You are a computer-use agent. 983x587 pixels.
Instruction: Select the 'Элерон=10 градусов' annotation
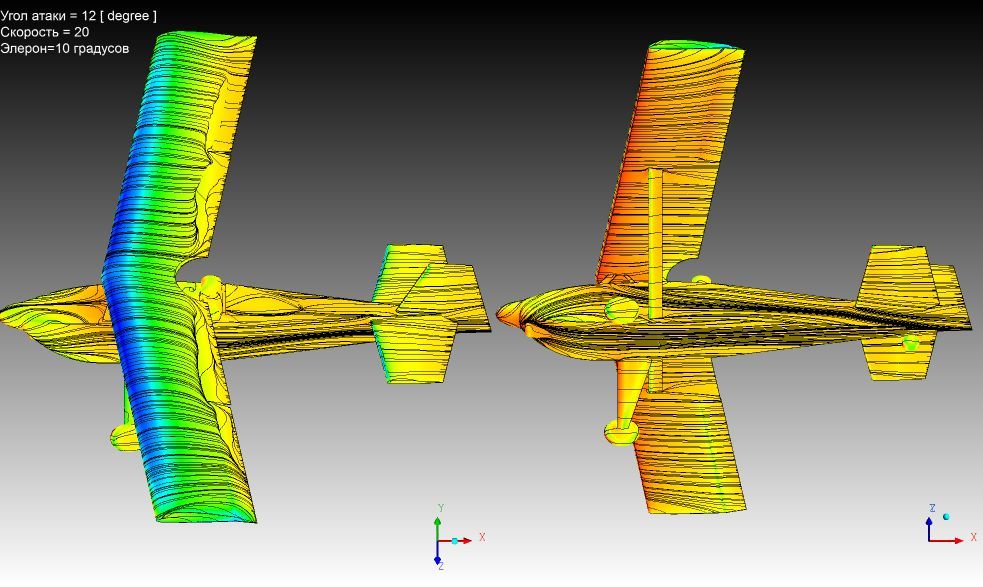(x=65, y=48)
